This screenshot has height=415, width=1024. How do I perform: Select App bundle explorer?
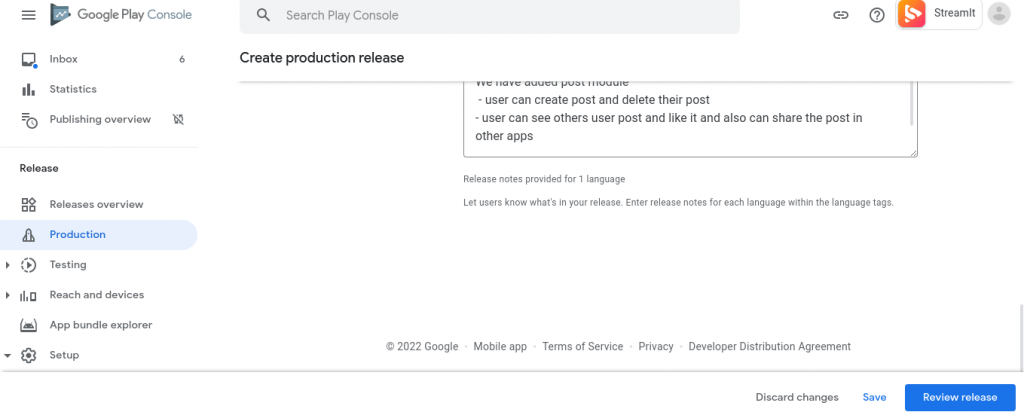pyautogui.click(x=100, y=325)
